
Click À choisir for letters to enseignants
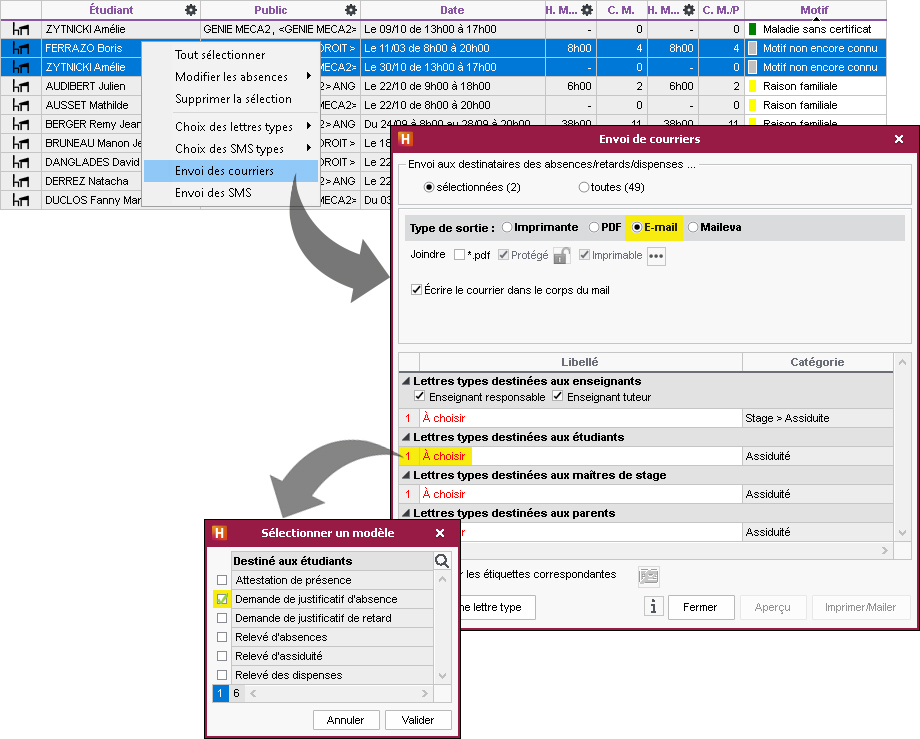[444, 418]
